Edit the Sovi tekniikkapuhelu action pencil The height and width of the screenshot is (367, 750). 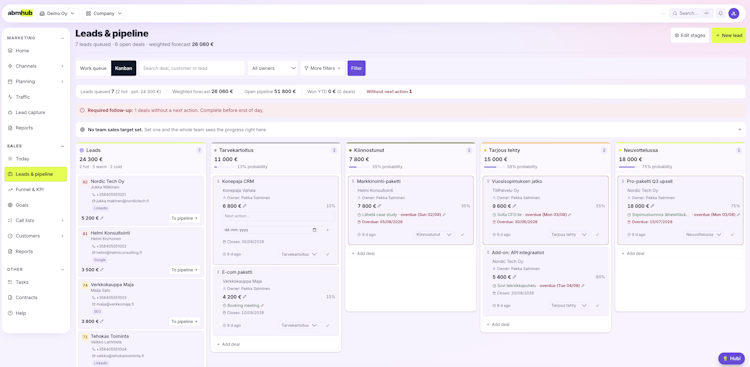583,286
